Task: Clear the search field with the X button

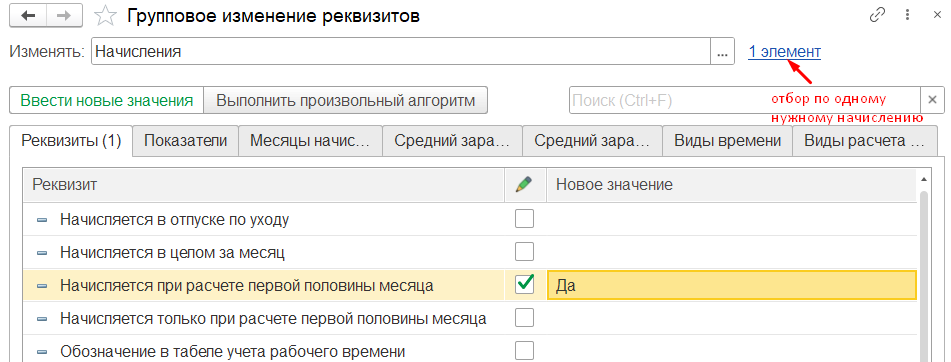Action: point(933,100)
